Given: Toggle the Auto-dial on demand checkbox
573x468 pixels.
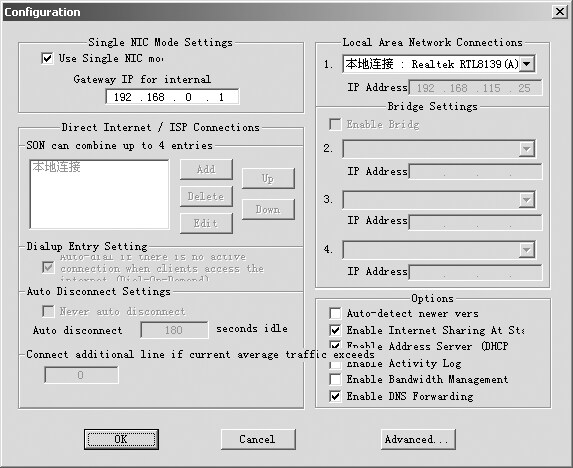Looking at the screenshot, I should pyautogui.click(x=48, y=267).
